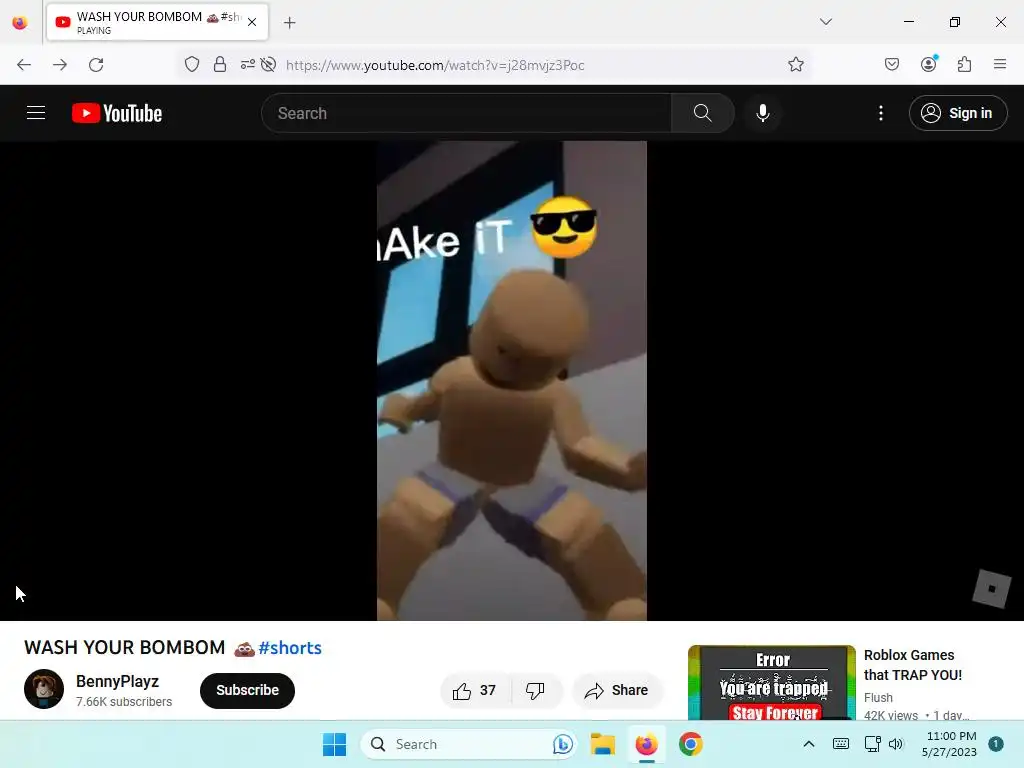Screen dimensions: 1024x768
Task: Open the site permissions icon in address bar
Action: point(248,64)
